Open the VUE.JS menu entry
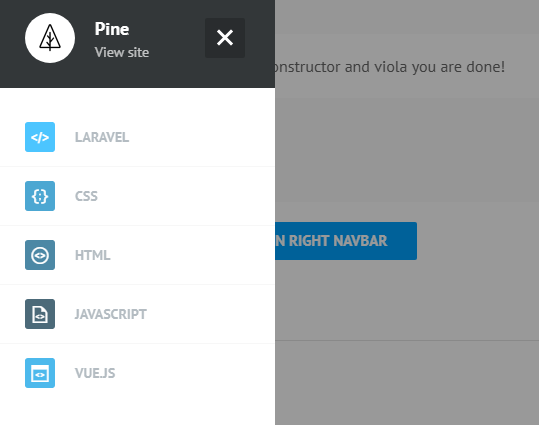539x425 pixels. pyautogui.click(x=95, y=373)
